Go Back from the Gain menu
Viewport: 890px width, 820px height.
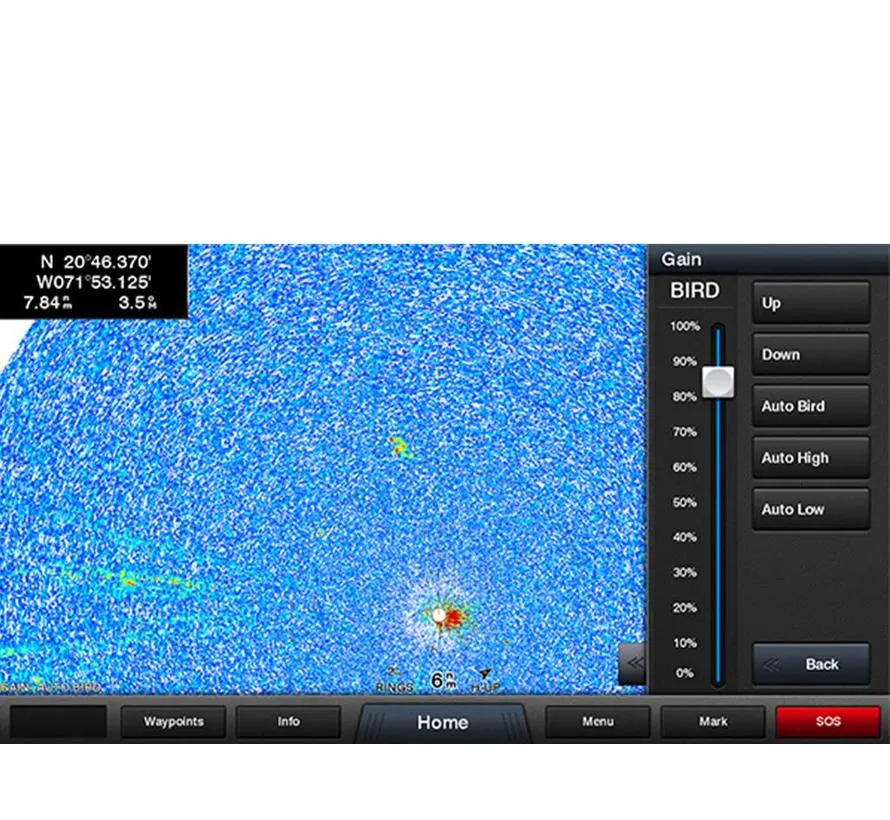coord(811,664)
